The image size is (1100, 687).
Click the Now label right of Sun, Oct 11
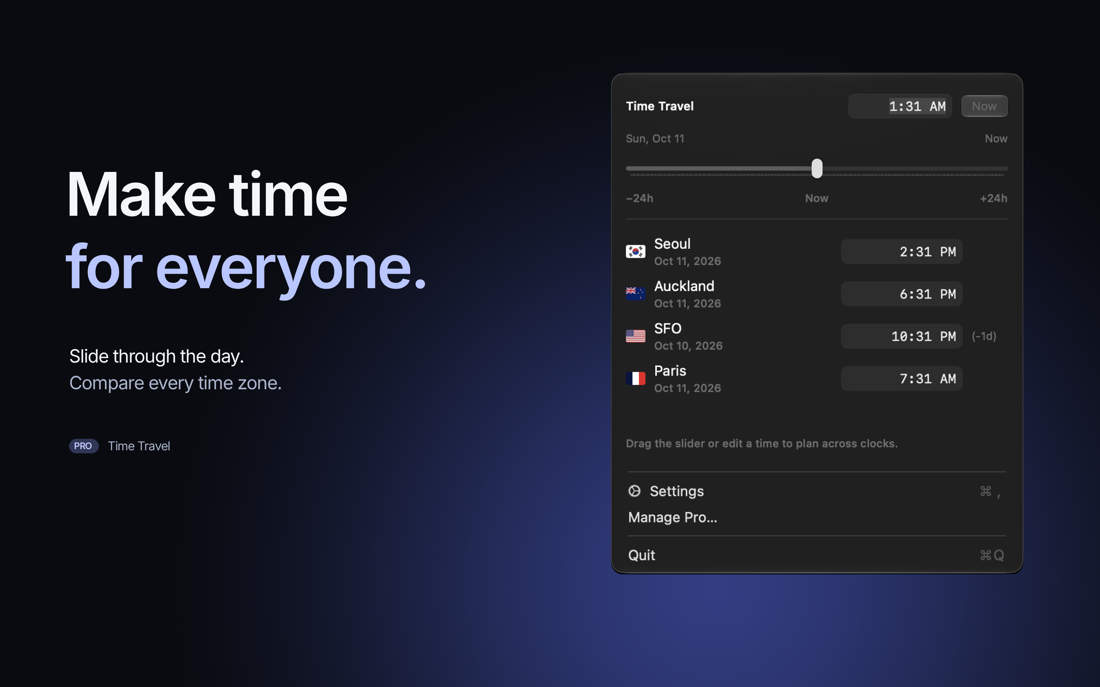click(x=995, y=138)
